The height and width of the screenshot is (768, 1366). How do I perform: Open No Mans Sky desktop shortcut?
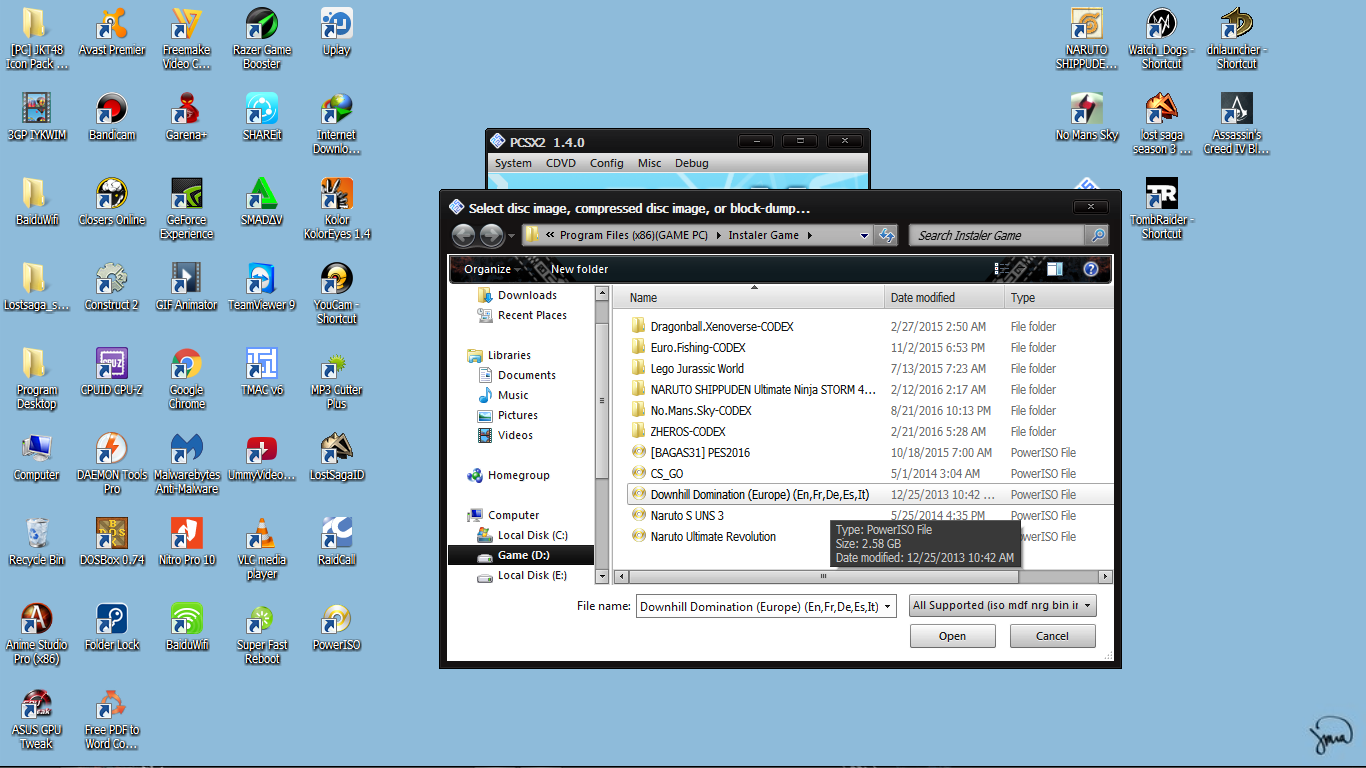pos(1087,118)
